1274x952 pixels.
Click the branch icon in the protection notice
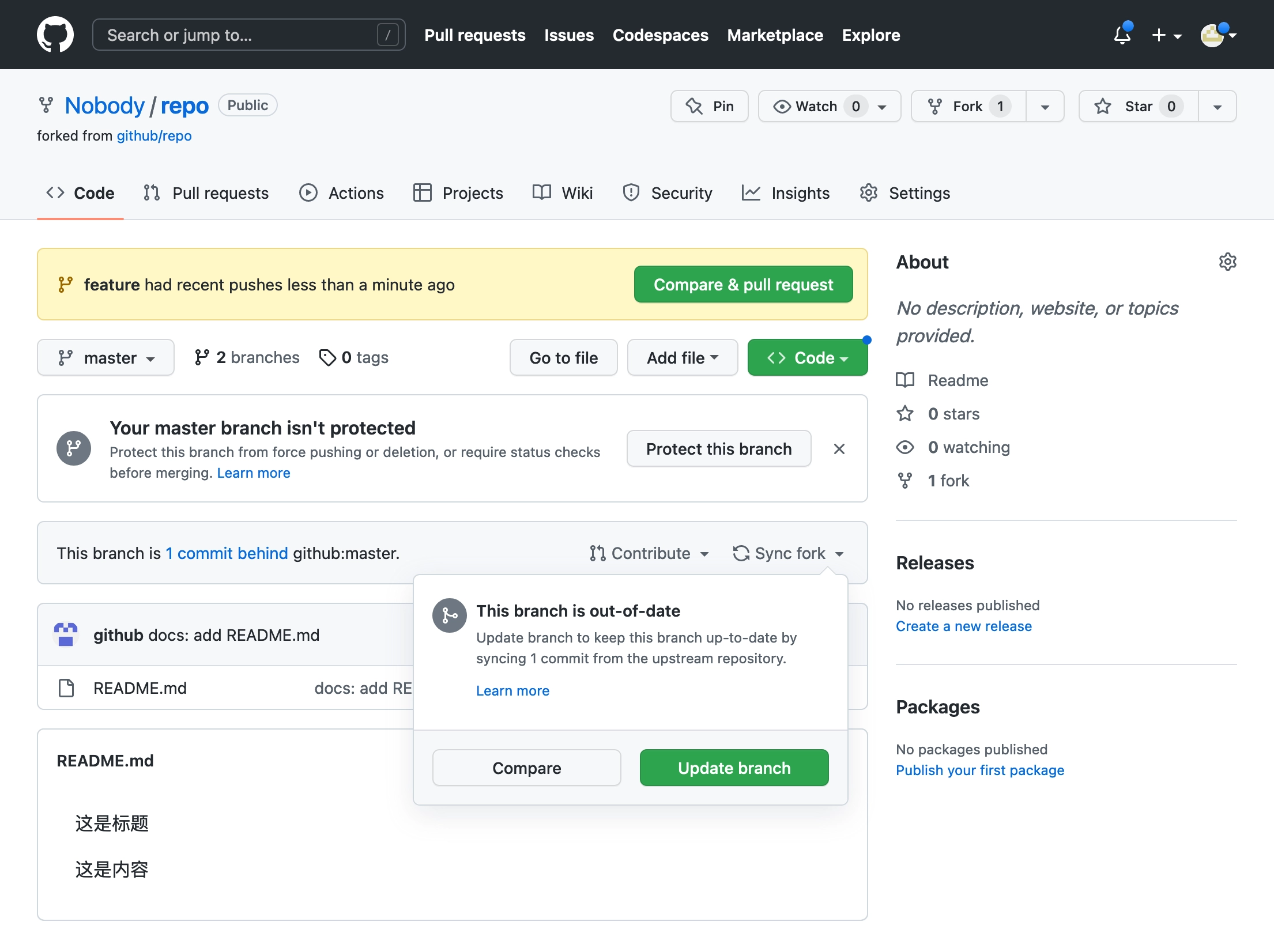point(74,448)
